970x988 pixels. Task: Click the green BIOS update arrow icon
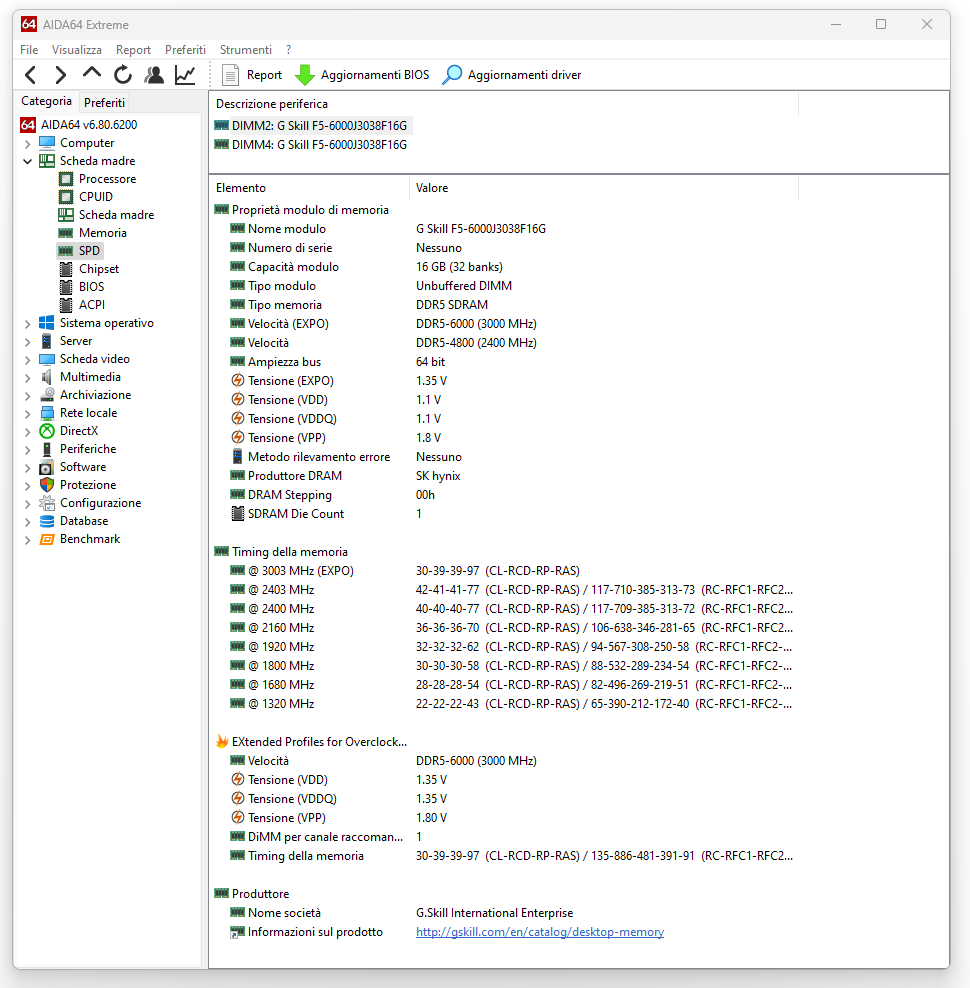[x=305, y=75]
